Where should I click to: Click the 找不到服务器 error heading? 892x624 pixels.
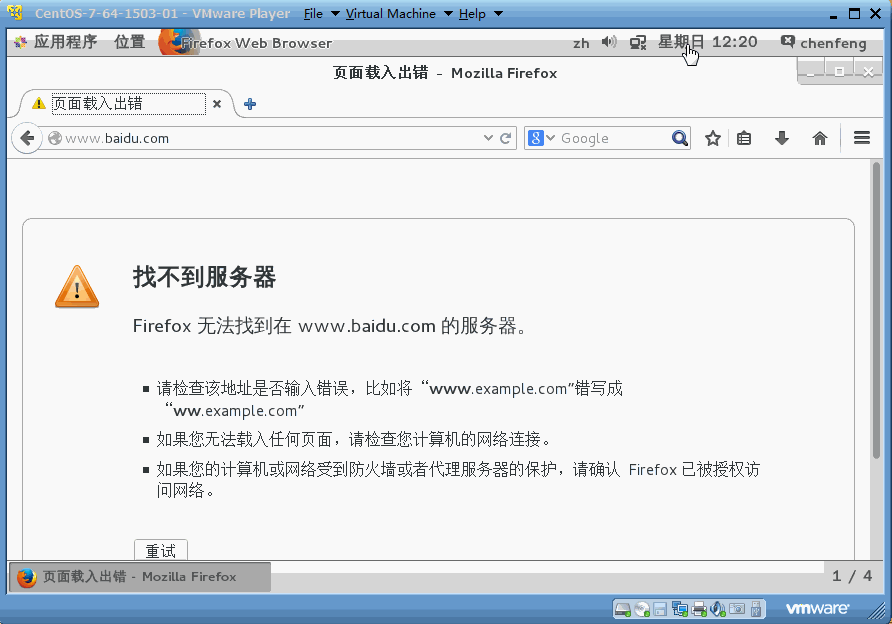pyautogui.click(x=204, y=278)
